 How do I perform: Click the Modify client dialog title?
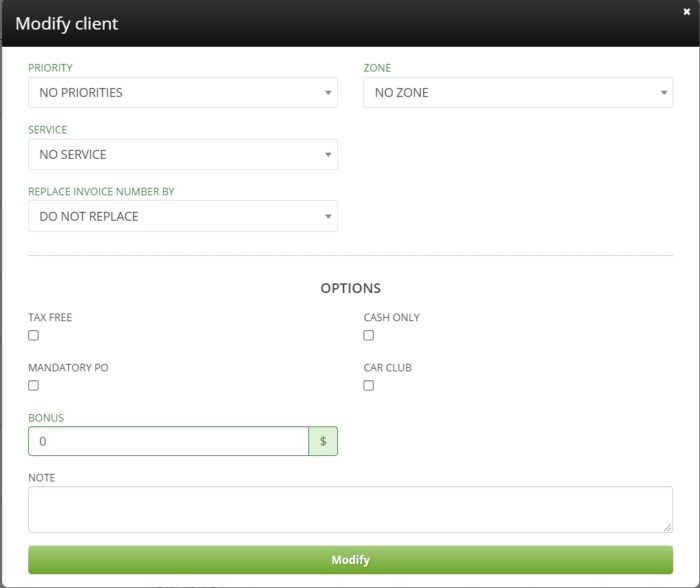[67, 23]
